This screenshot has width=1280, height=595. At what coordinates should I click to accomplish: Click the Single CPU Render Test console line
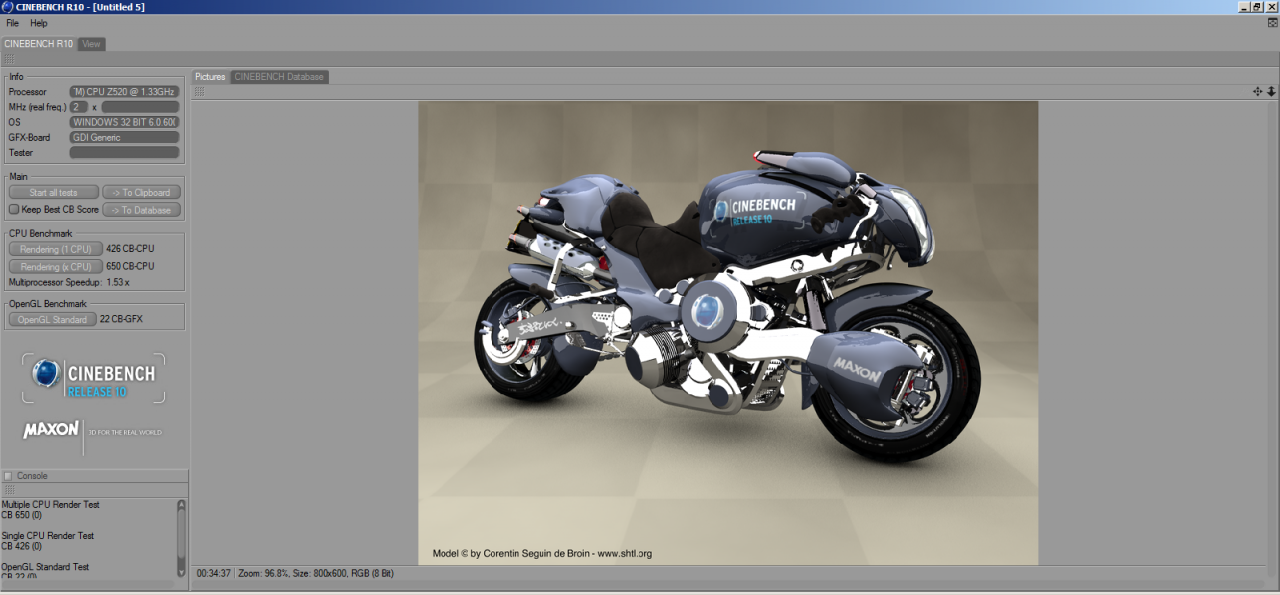pyautogui.click(x=48, y=536)
